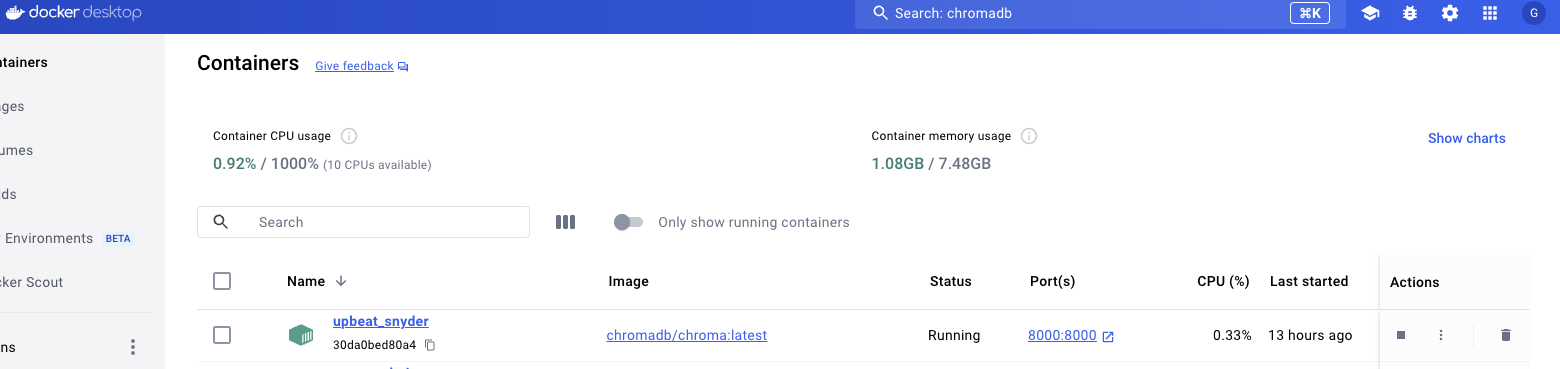Open the sidebar three-dot options menu
This screenshot has width=1560, height=369.
pos(133,347)
